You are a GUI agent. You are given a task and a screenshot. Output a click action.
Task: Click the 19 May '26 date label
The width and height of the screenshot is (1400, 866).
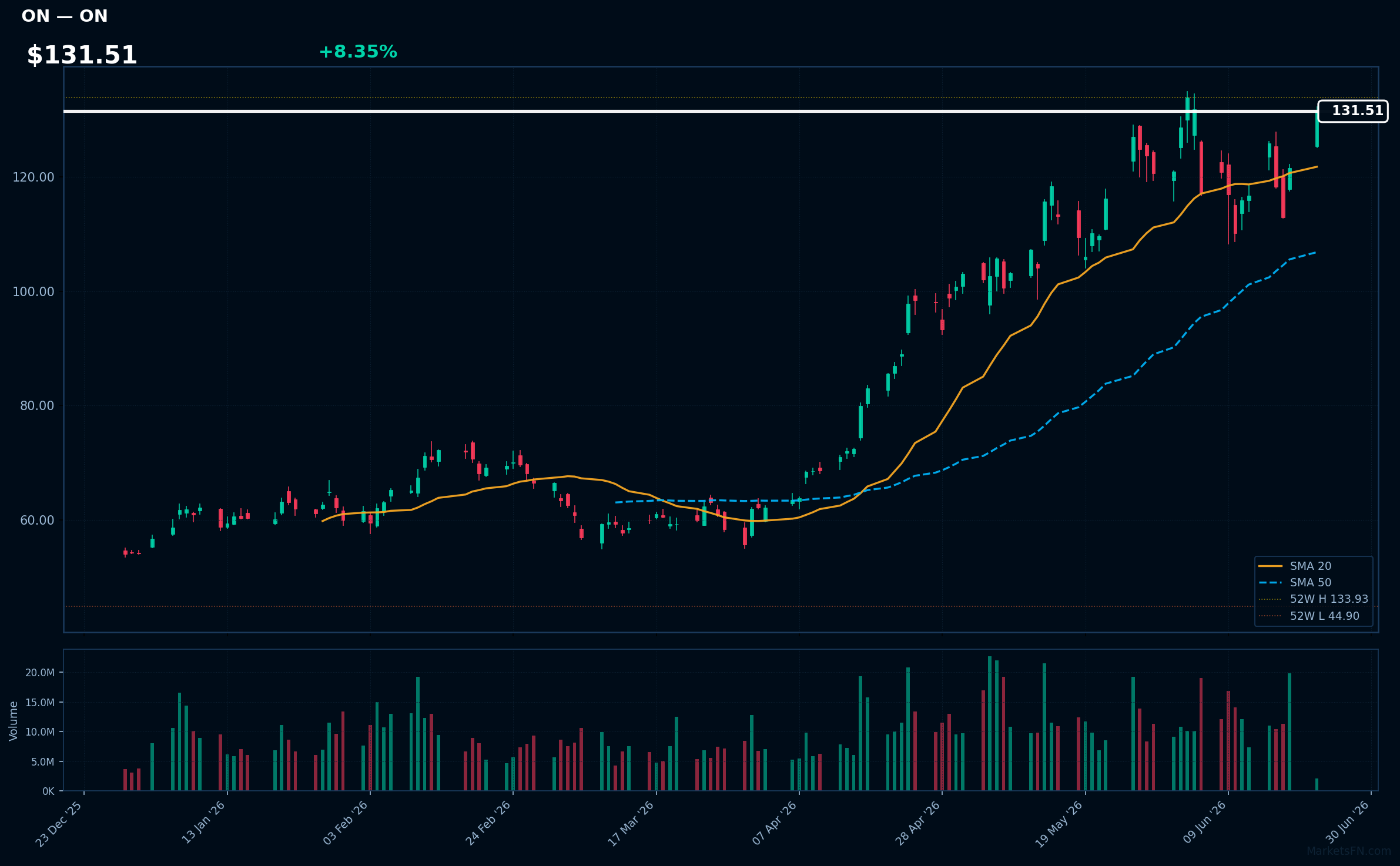coord(1059,824)
